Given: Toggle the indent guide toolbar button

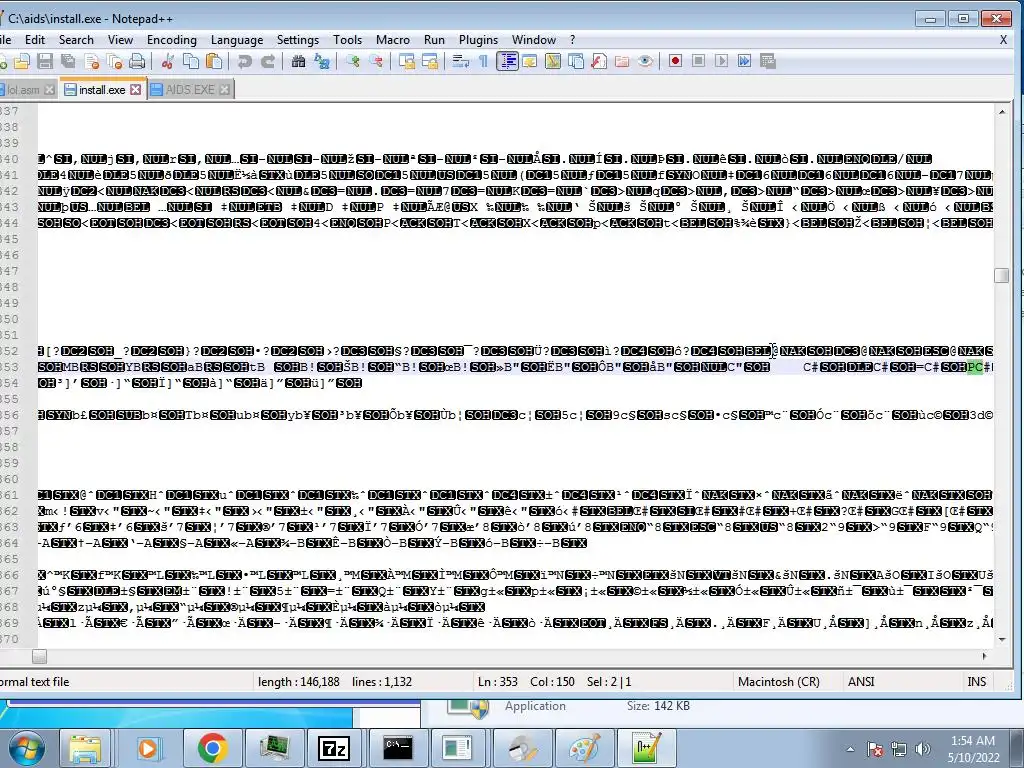Looking at the screenshot, I should (507, 61).
